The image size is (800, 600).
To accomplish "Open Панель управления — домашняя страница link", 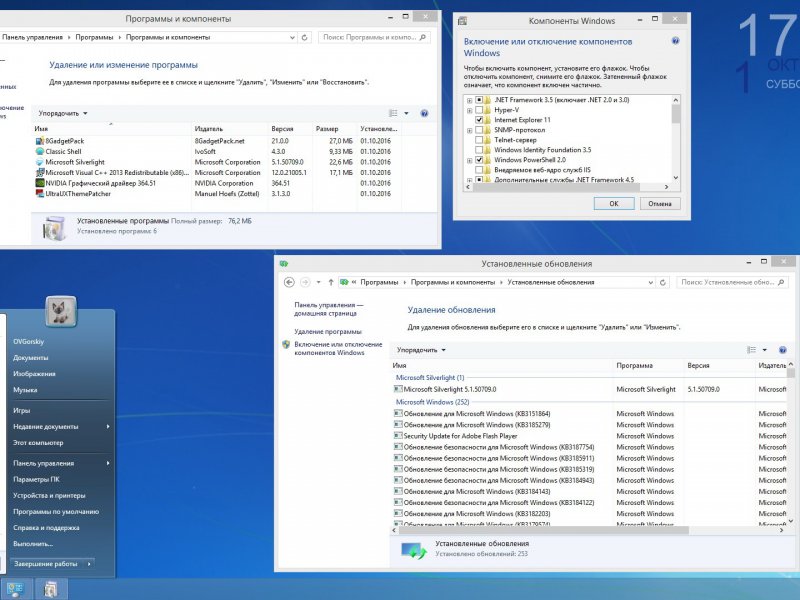I will point(329,309).
